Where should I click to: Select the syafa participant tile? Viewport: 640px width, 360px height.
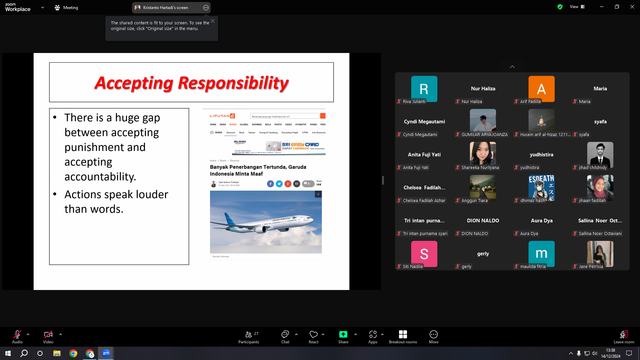click(x=600, y=122)
